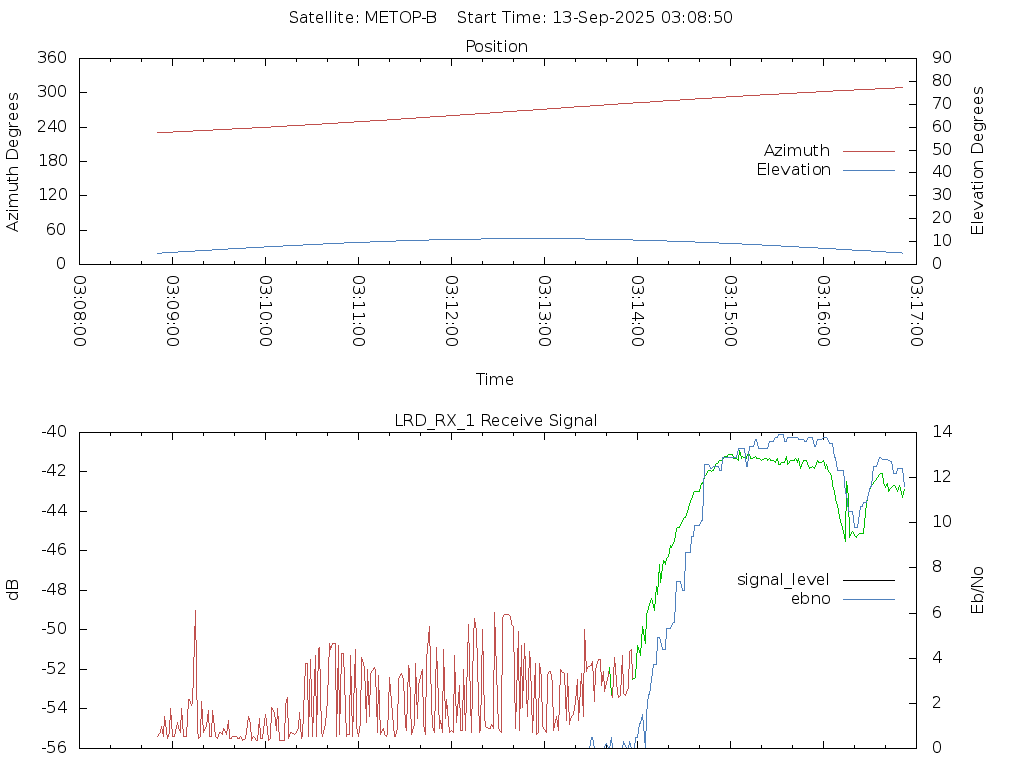Image resolution: width=1024 pixels, height=768 pixels.
Task: Click the 90 elevation axis value
Action: [942, 57]
